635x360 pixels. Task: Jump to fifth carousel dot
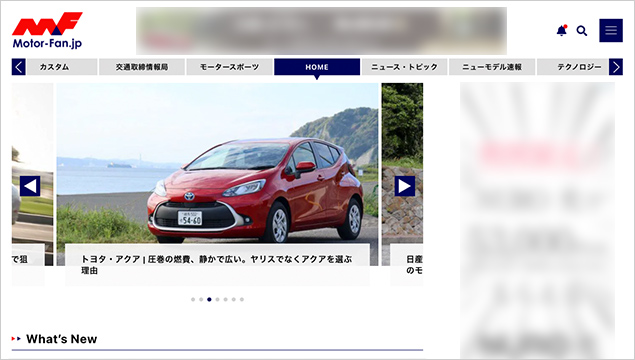click(226, 300)
